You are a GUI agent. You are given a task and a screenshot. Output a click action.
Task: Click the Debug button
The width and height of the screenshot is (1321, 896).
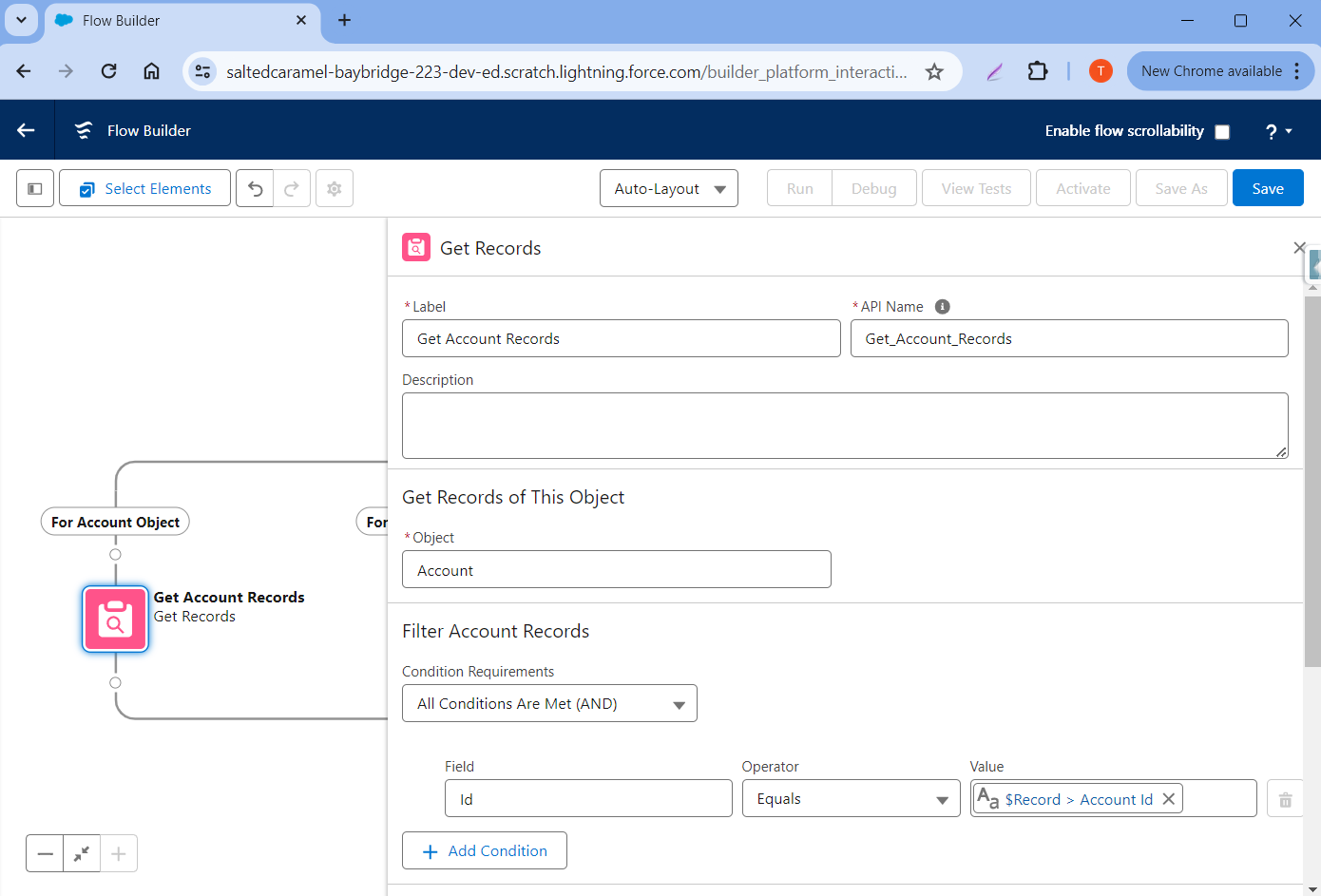coord(874,188)
